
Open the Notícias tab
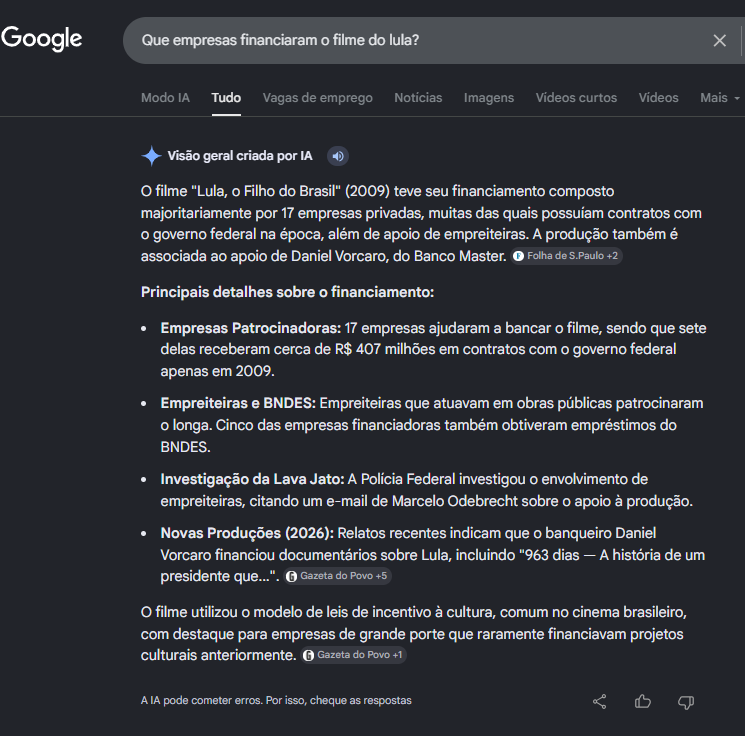click(418, 98)
